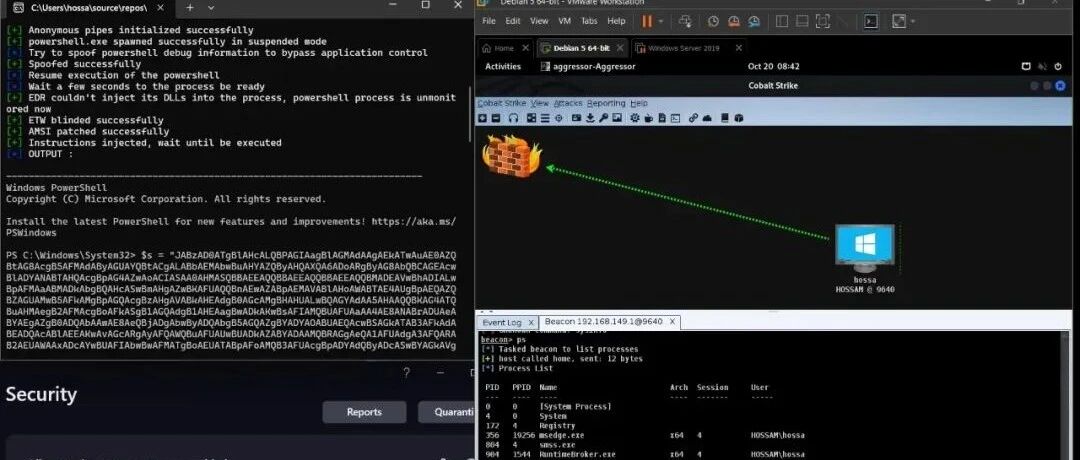Viewport: 1080px width, 460px height.
Task: Pause the virtual machine in VMware toolbar
Action: pyautogui.click(x=647, y=21)
